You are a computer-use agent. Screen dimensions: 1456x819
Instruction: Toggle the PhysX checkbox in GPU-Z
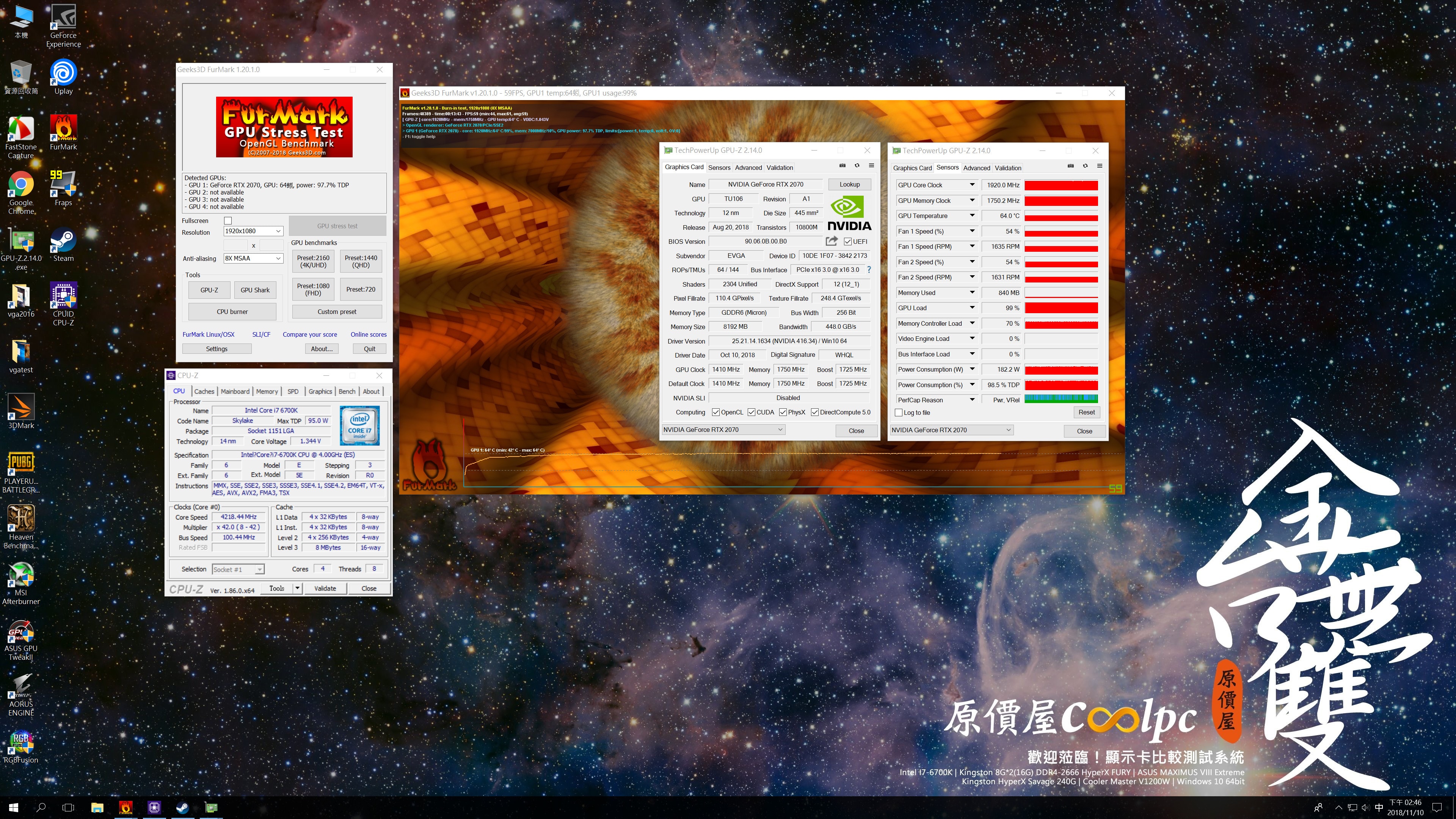[x=783, y=413]
